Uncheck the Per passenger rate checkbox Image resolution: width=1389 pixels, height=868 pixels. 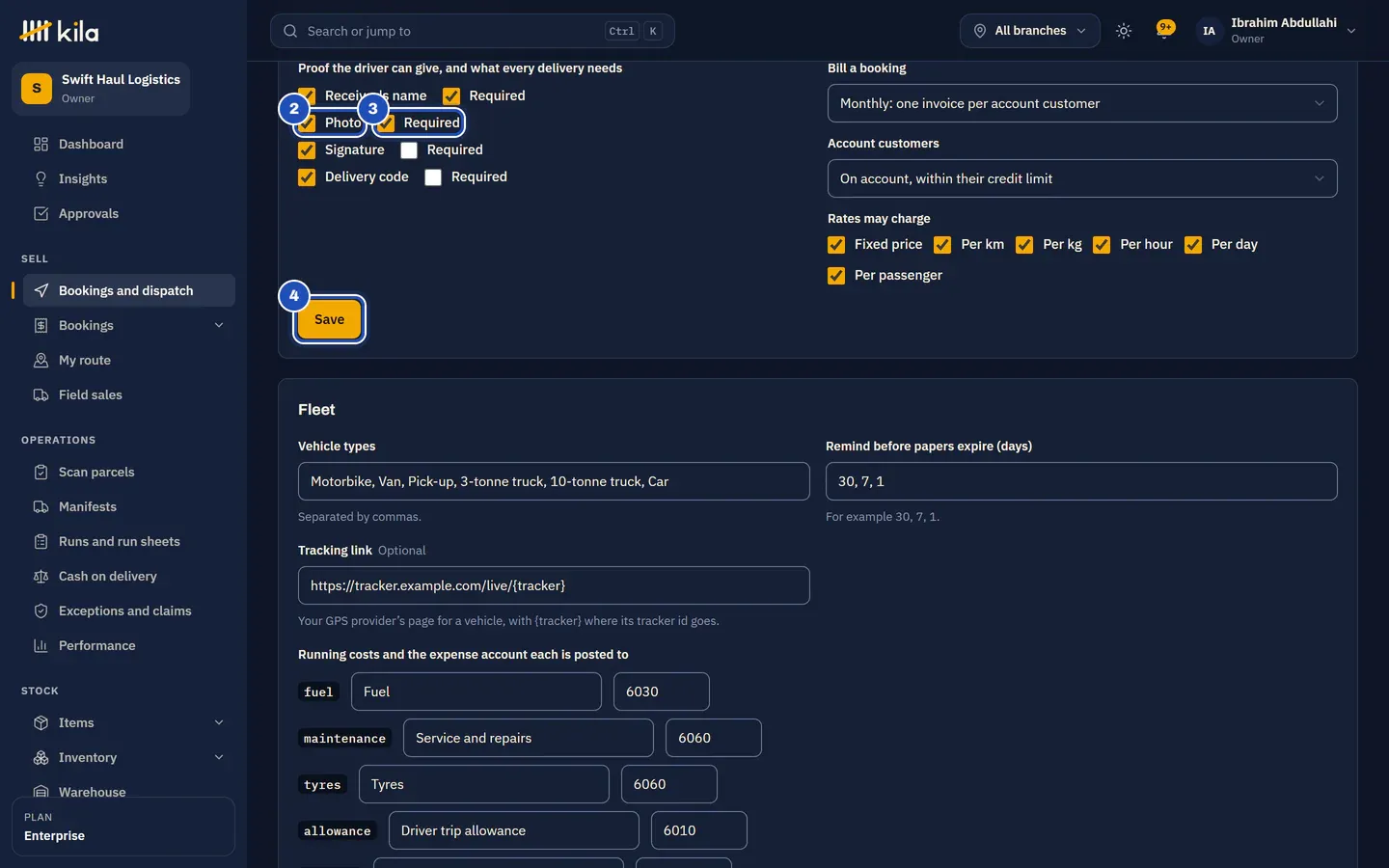[836, 276]
